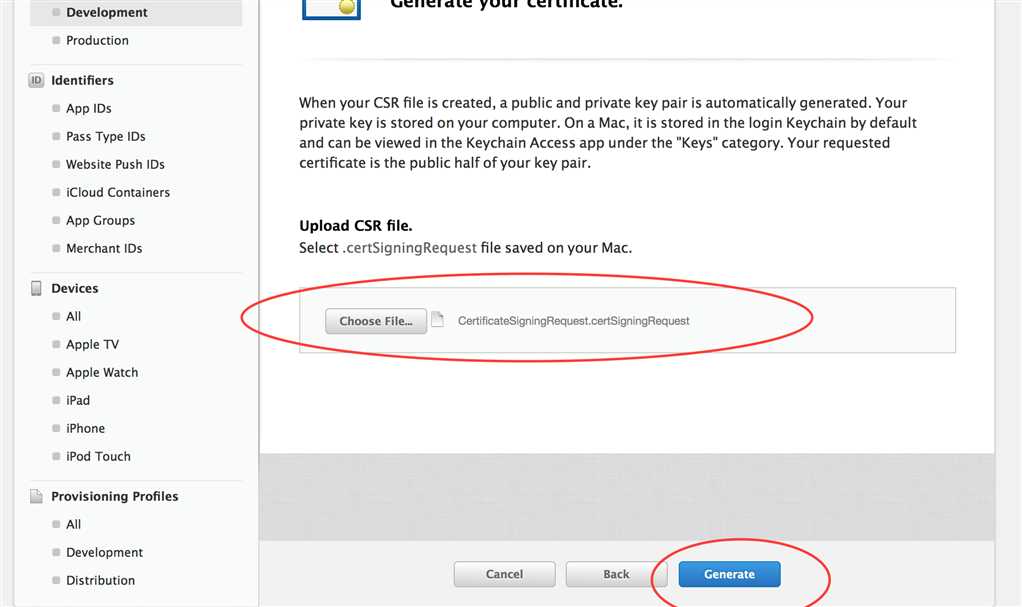Go Back to previous step
Viewport: 1022px width, 607px height.
[616, 574]
